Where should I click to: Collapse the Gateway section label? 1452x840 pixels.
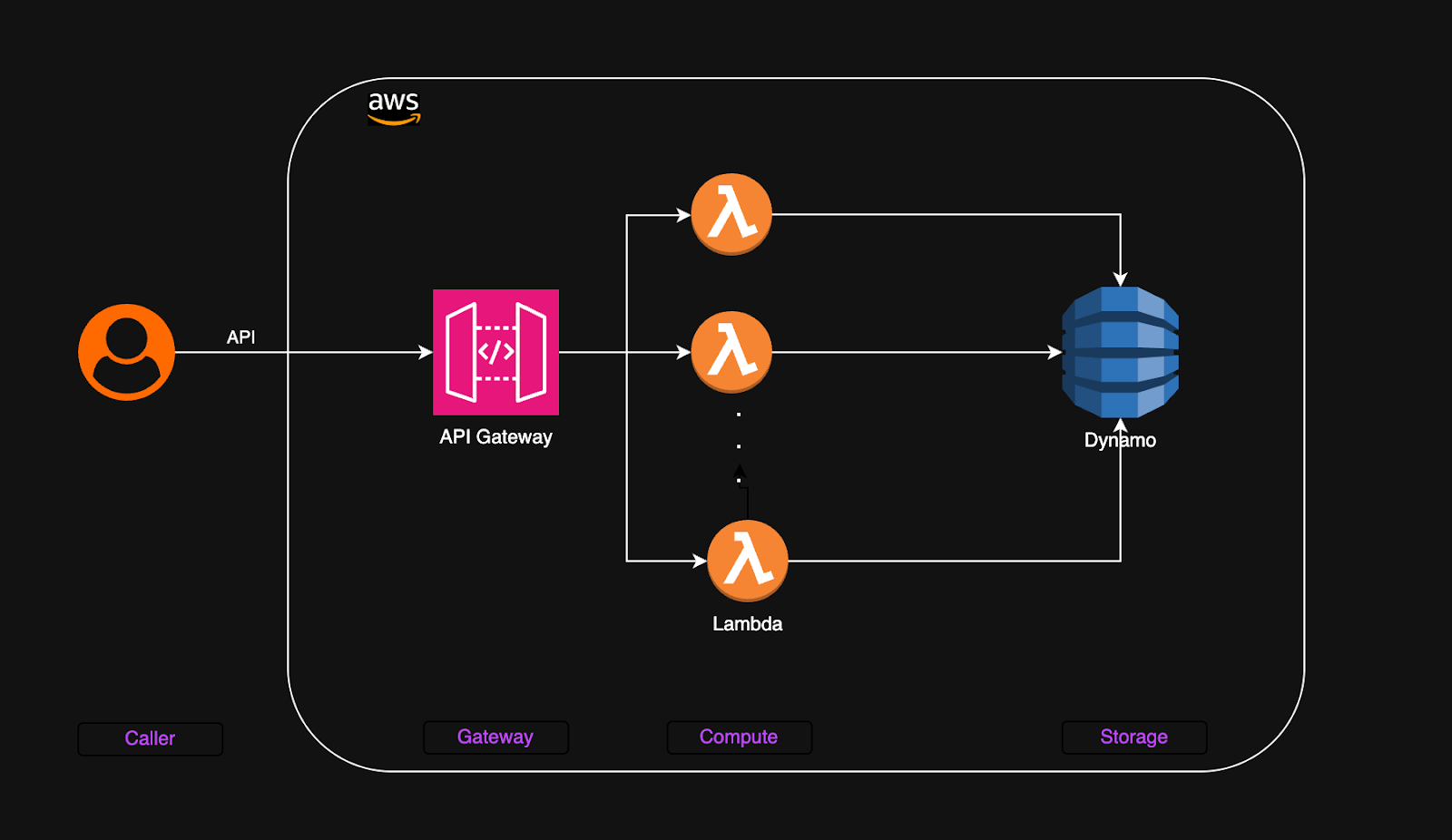(x=495, y=737)
